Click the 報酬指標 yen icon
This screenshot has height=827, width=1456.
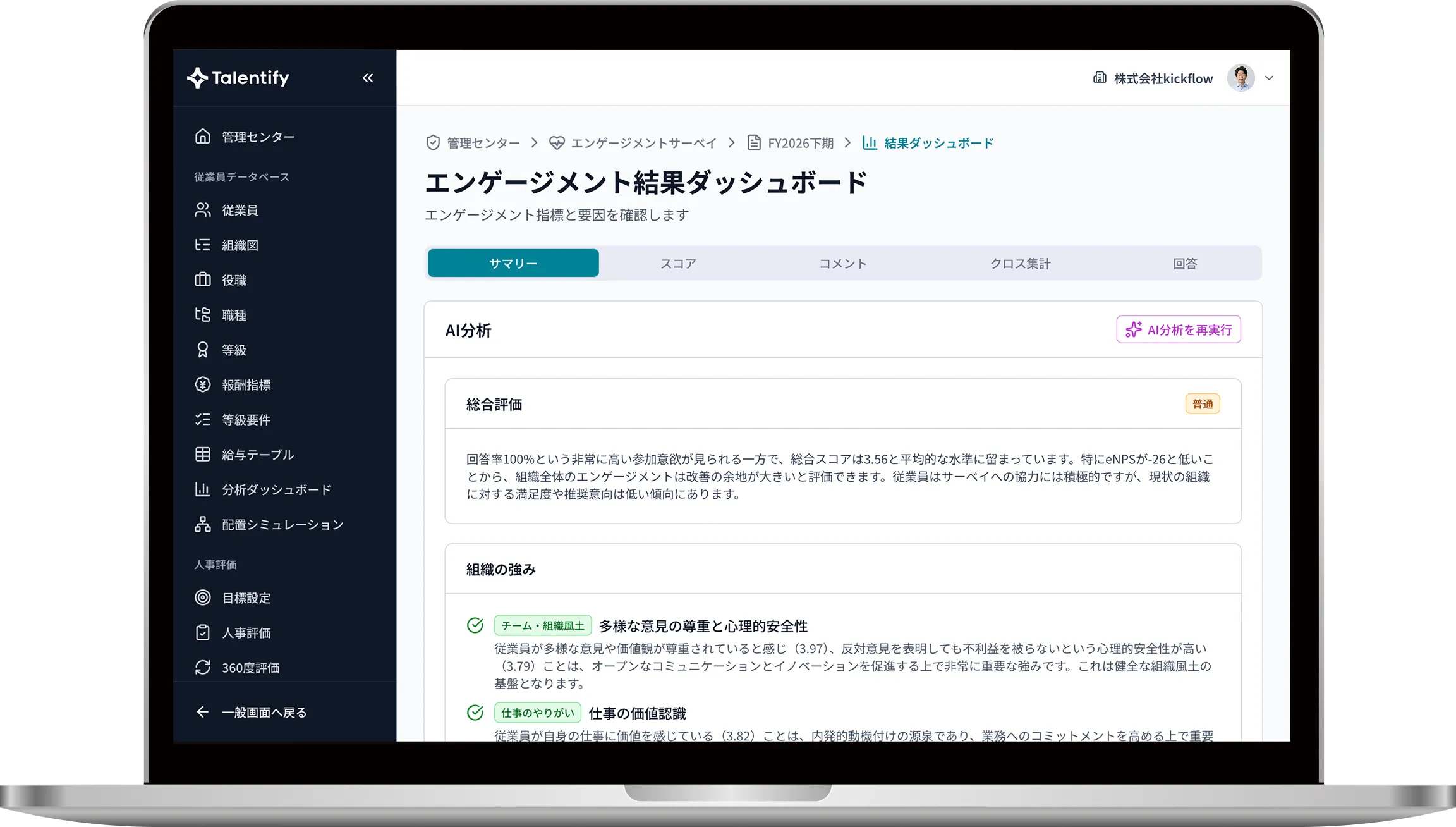(203, 384)
